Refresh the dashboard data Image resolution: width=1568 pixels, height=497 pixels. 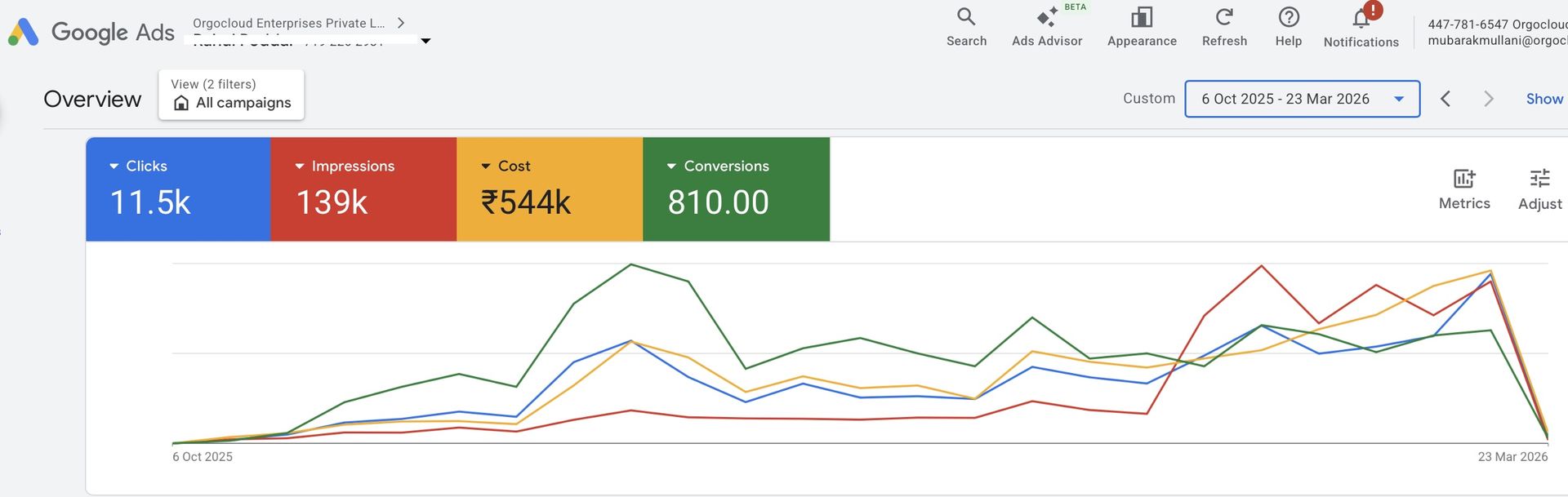(1223, 27)
